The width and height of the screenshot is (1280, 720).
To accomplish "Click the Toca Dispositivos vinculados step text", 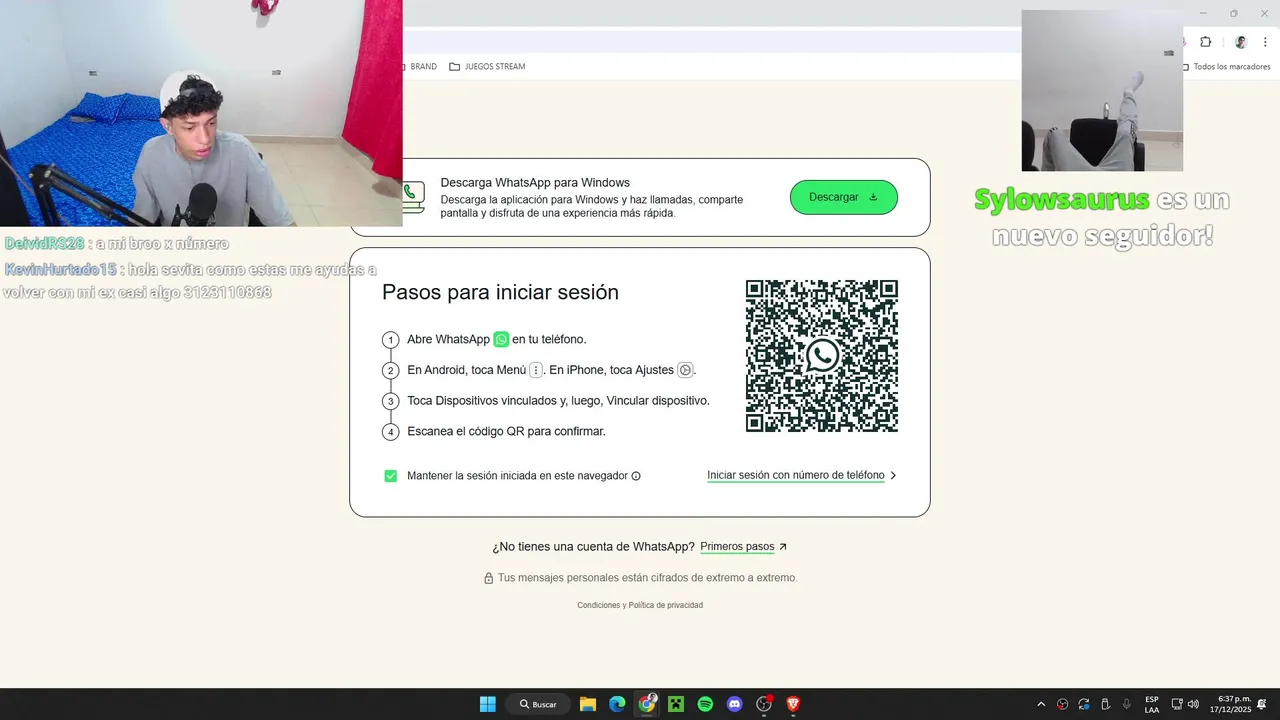I will [558, 401].
